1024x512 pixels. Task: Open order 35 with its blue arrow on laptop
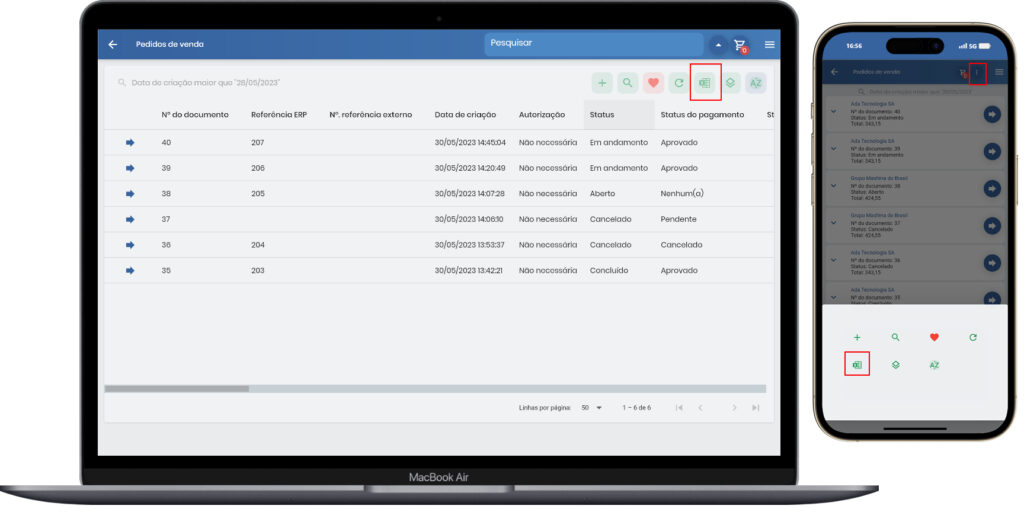(x=130, y=270)
